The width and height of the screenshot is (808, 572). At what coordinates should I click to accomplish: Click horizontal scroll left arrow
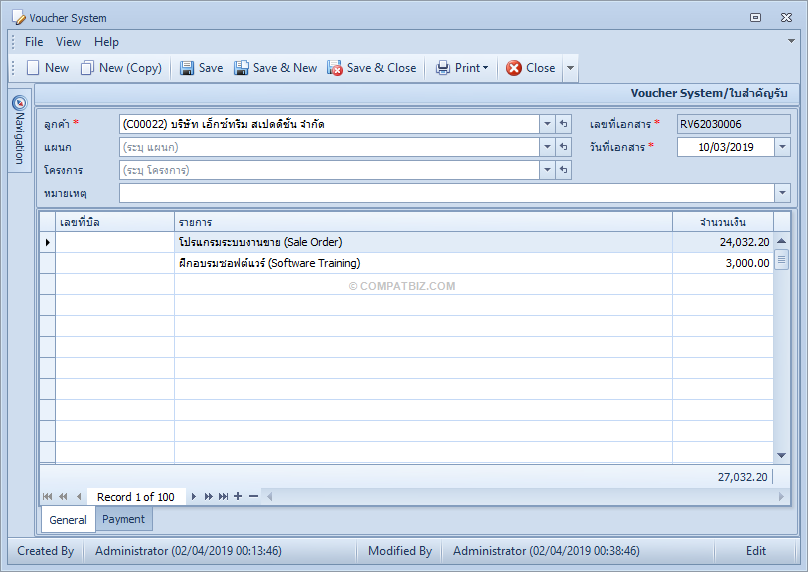pos(269,497)
